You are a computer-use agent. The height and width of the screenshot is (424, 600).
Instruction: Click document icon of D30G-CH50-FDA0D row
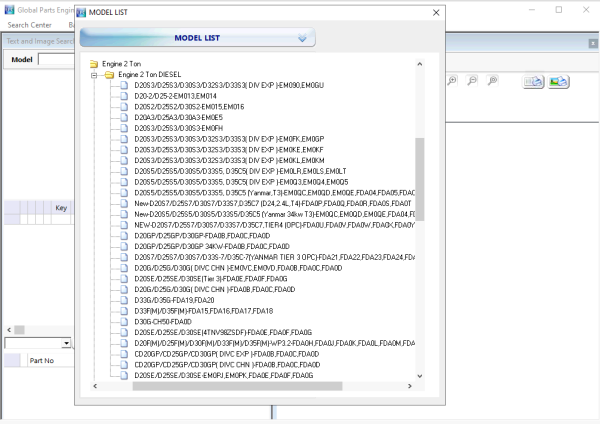124,321
